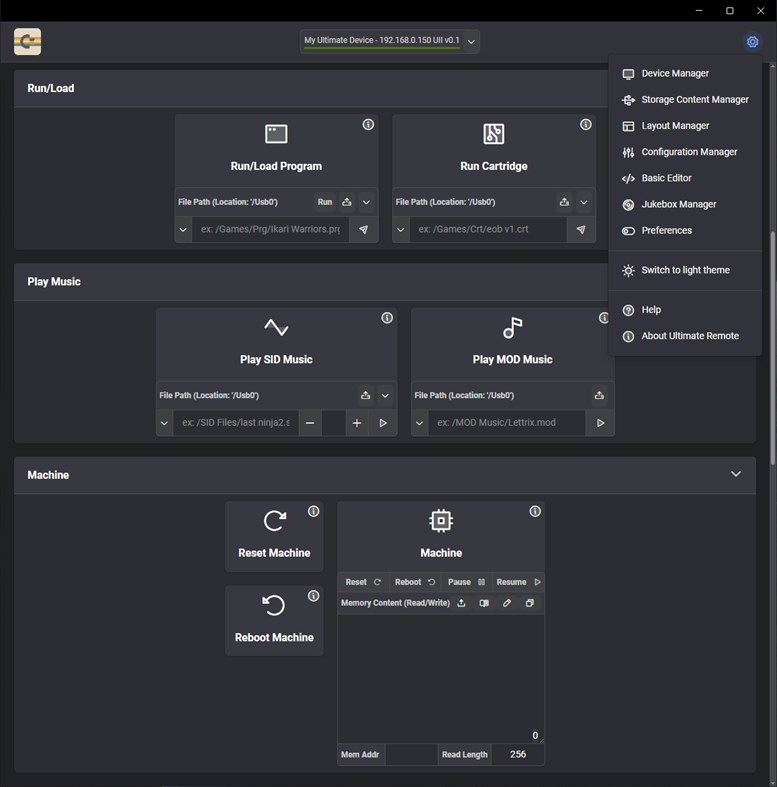Click Read Length field showing 256
Screen dimensions: 777x787
pos(517,754)
